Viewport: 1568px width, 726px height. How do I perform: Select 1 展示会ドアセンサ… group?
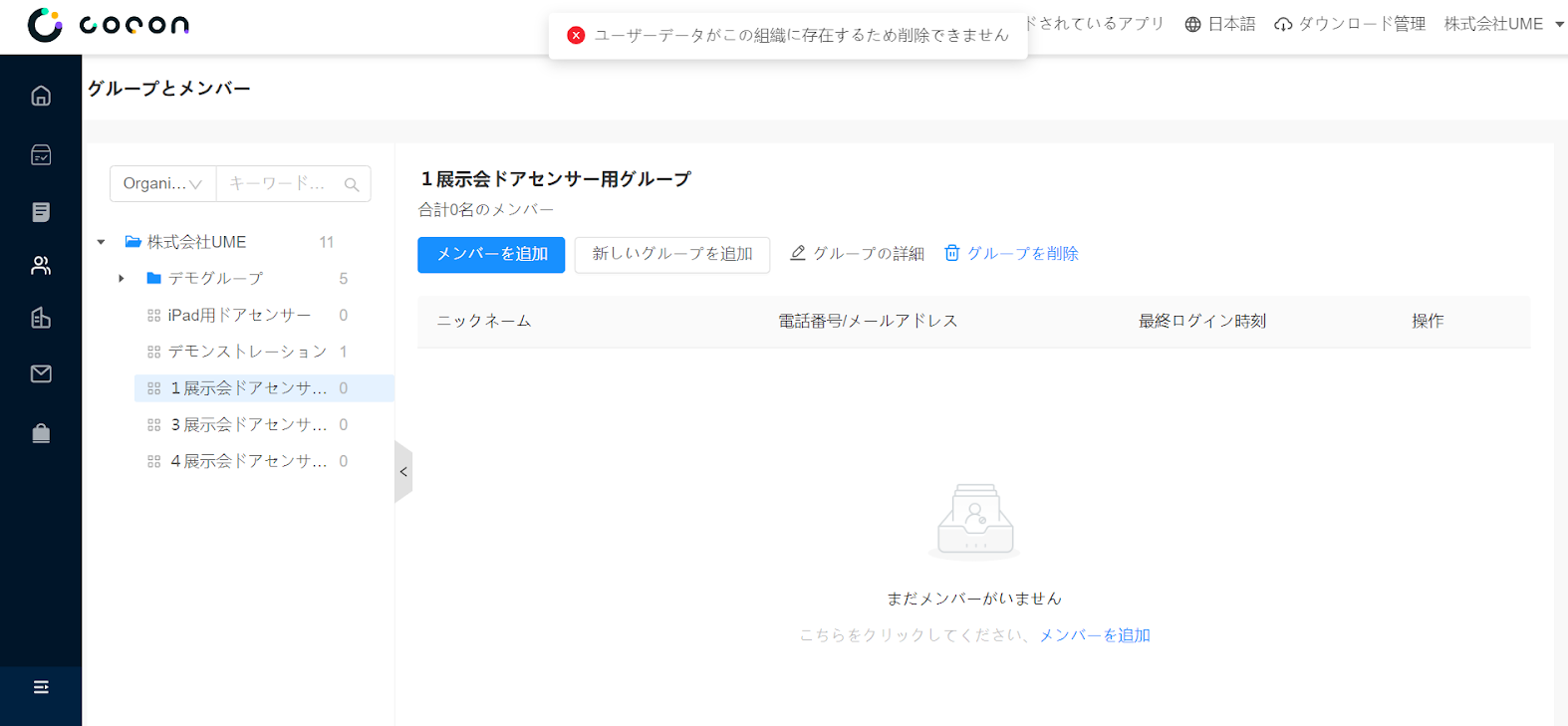tap(264, 388)
